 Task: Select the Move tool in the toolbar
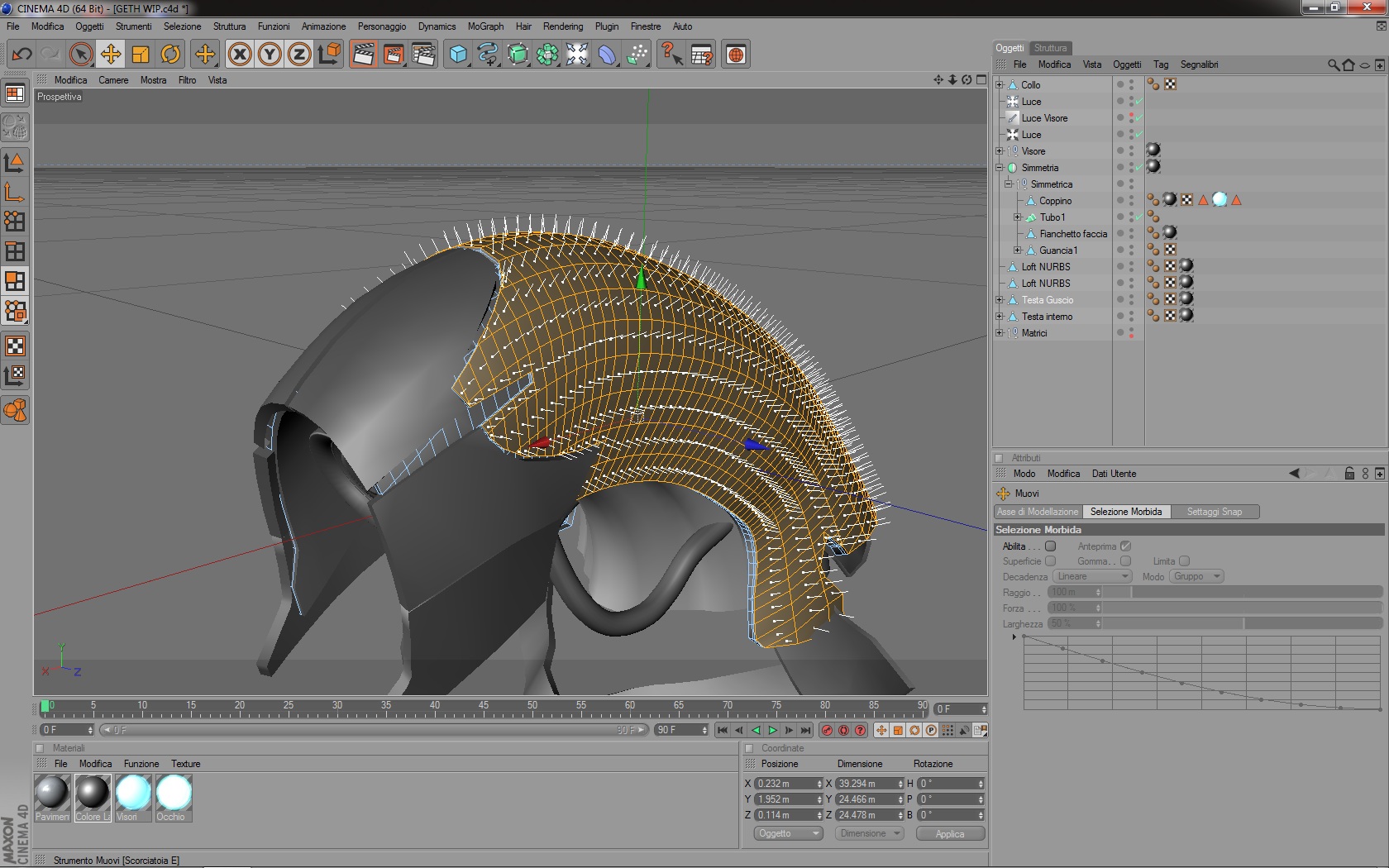pos(110,55)
